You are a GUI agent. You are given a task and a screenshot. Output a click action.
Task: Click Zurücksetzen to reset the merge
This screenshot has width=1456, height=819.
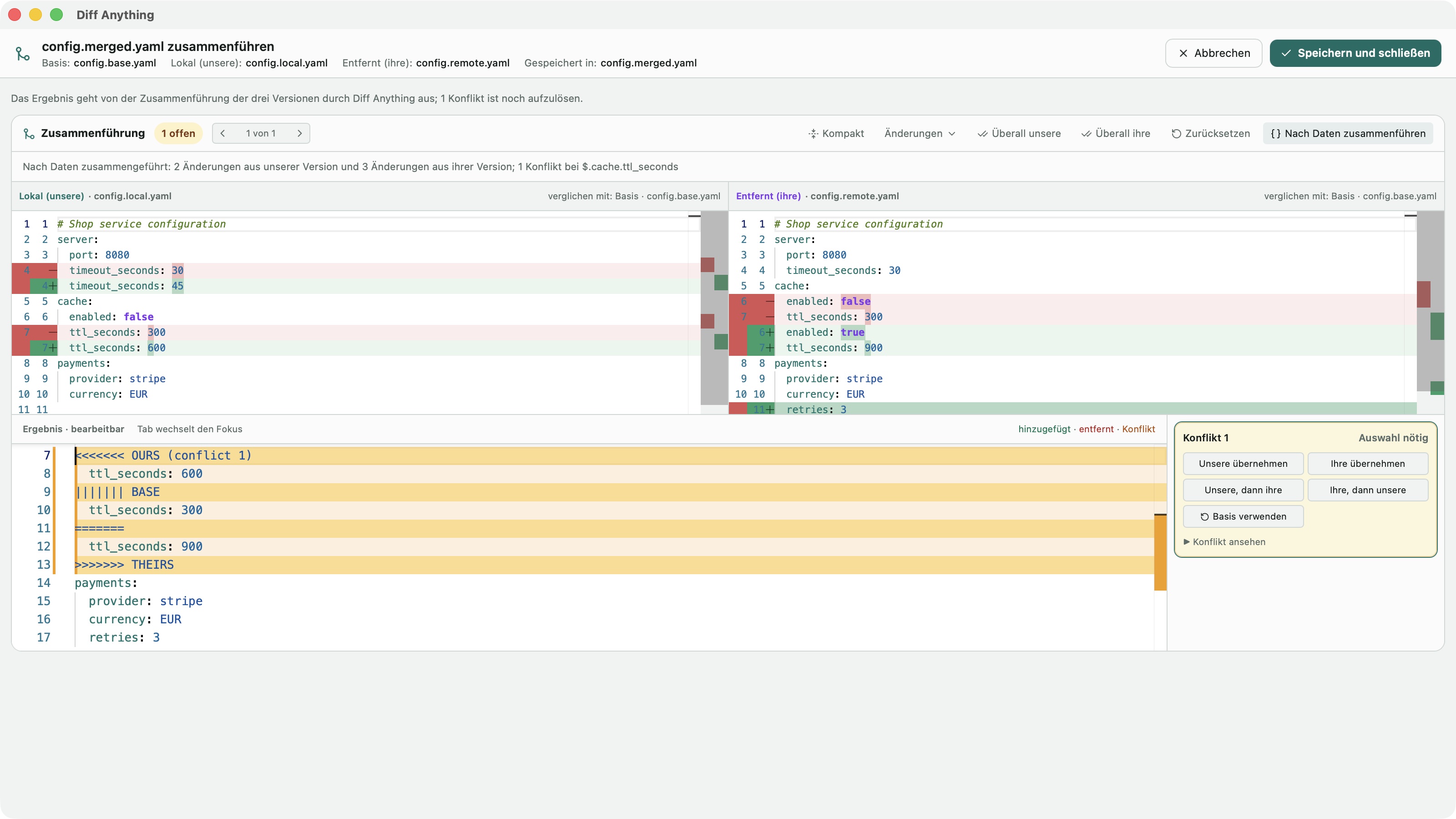click(x=1211, y=133)
